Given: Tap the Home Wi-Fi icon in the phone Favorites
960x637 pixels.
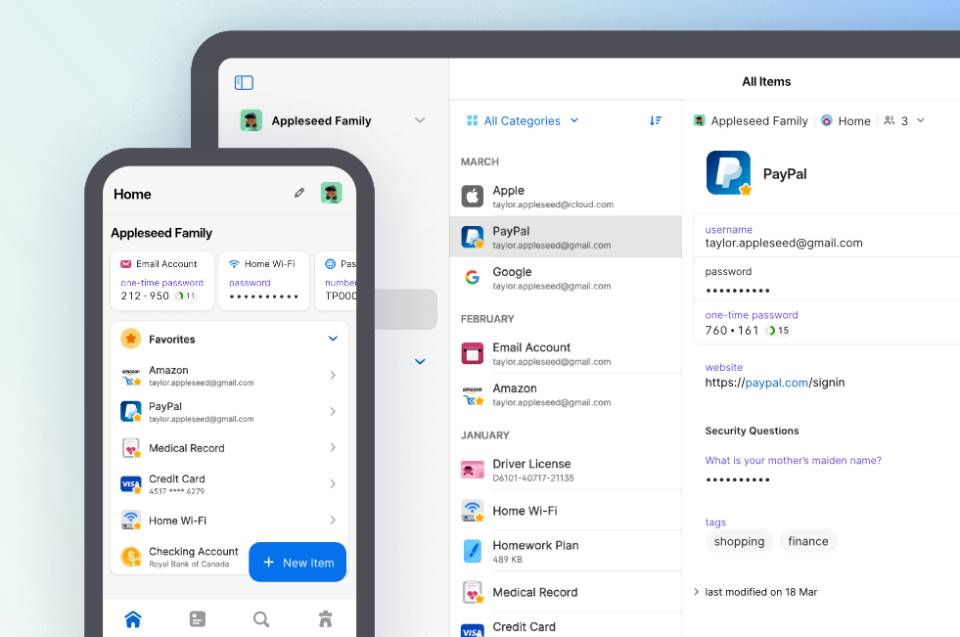Looking at the screenshot, I should [131, 520].
